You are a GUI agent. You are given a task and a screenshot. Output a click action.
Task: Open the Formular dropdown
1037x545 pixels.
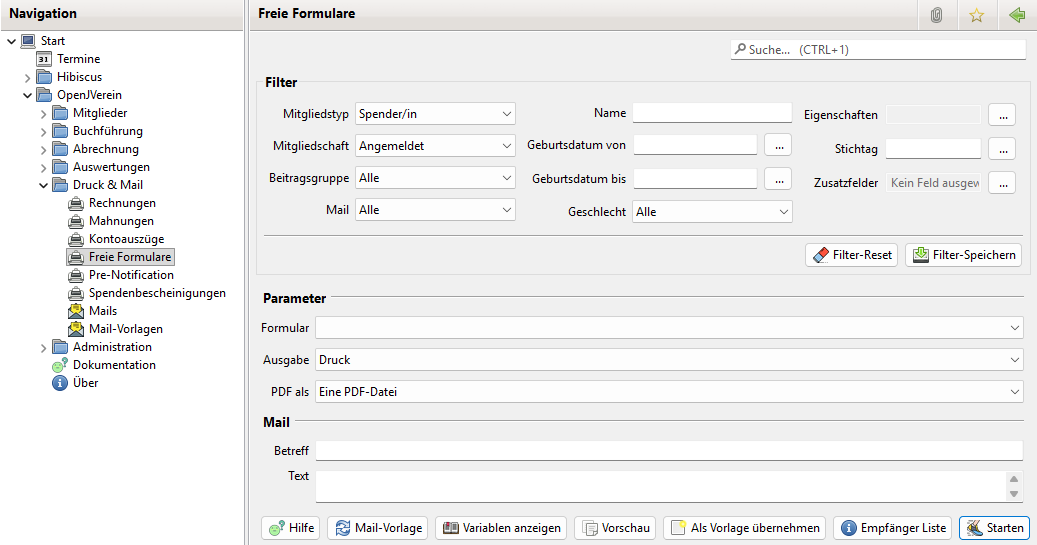668,328
